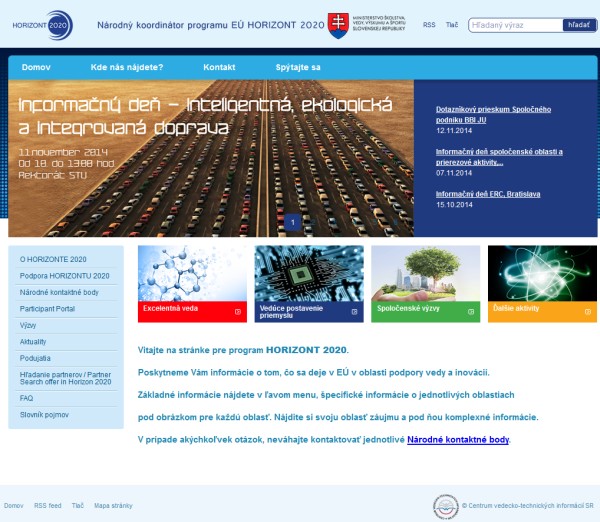Click the CVTI SR footer logo

[445, 507]
